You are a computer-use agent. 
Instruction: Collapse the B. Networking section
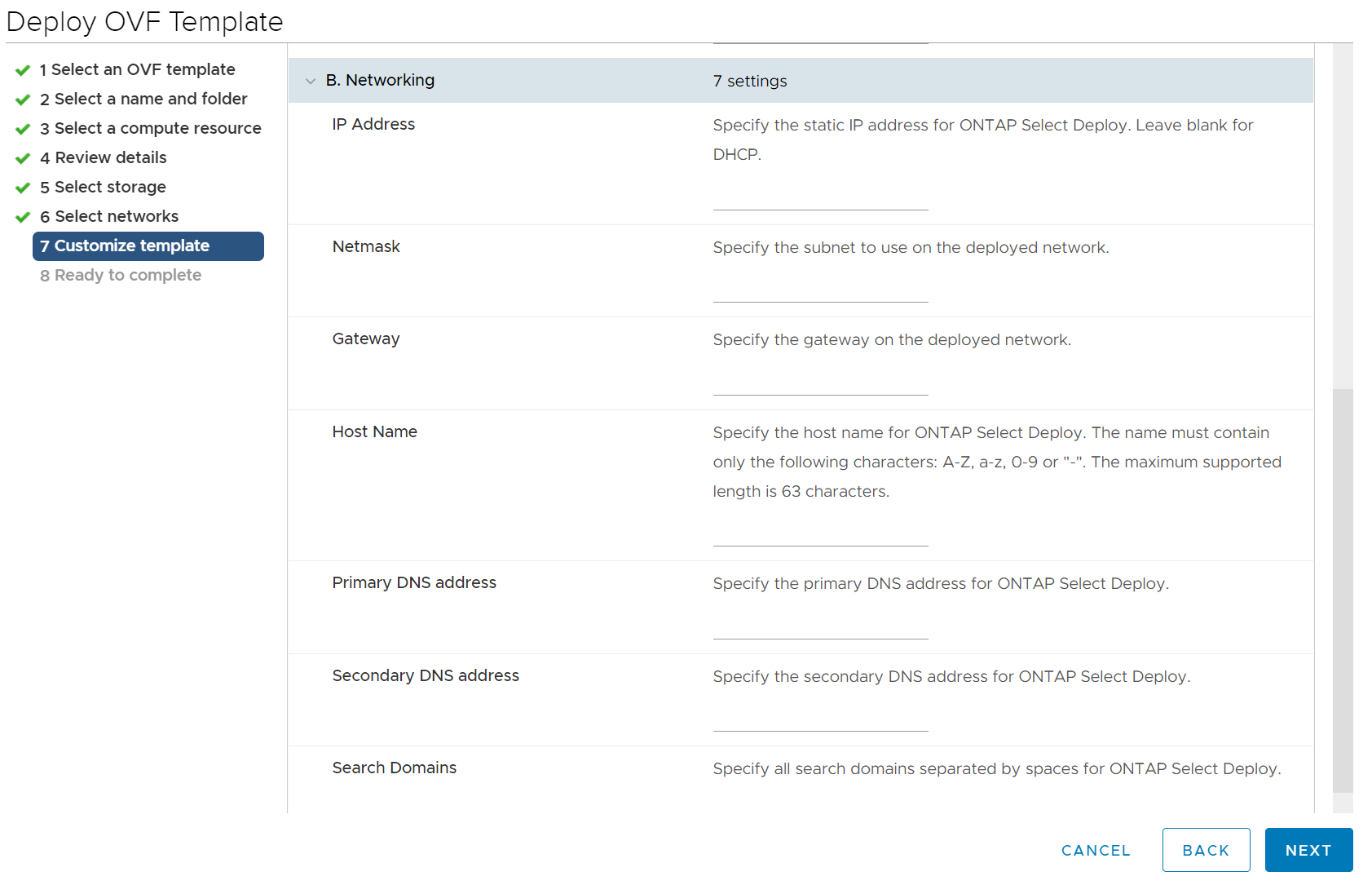coord(311,81)
